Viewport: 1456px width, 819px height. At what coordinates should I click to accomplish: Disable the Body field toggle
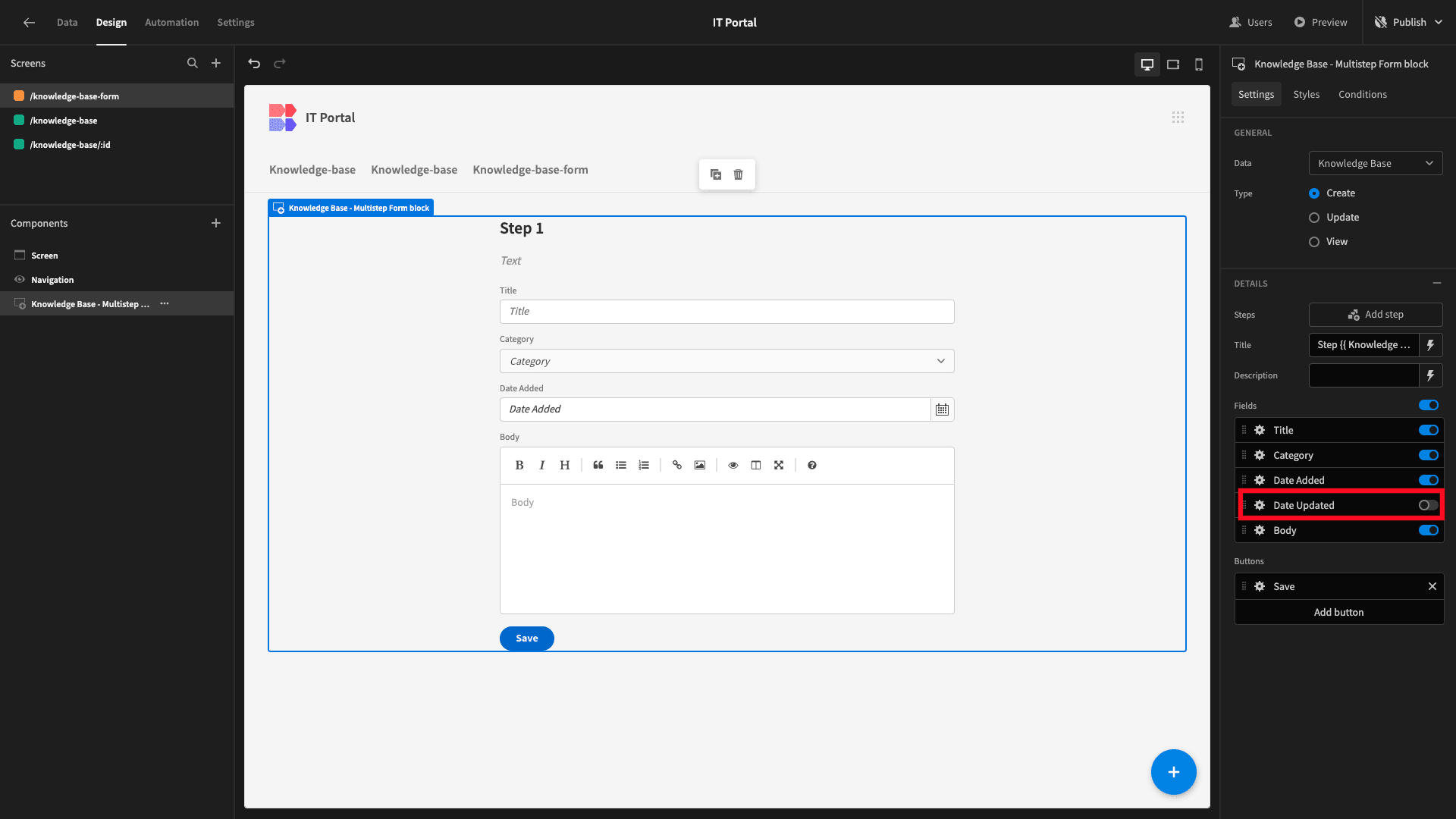1429,530
